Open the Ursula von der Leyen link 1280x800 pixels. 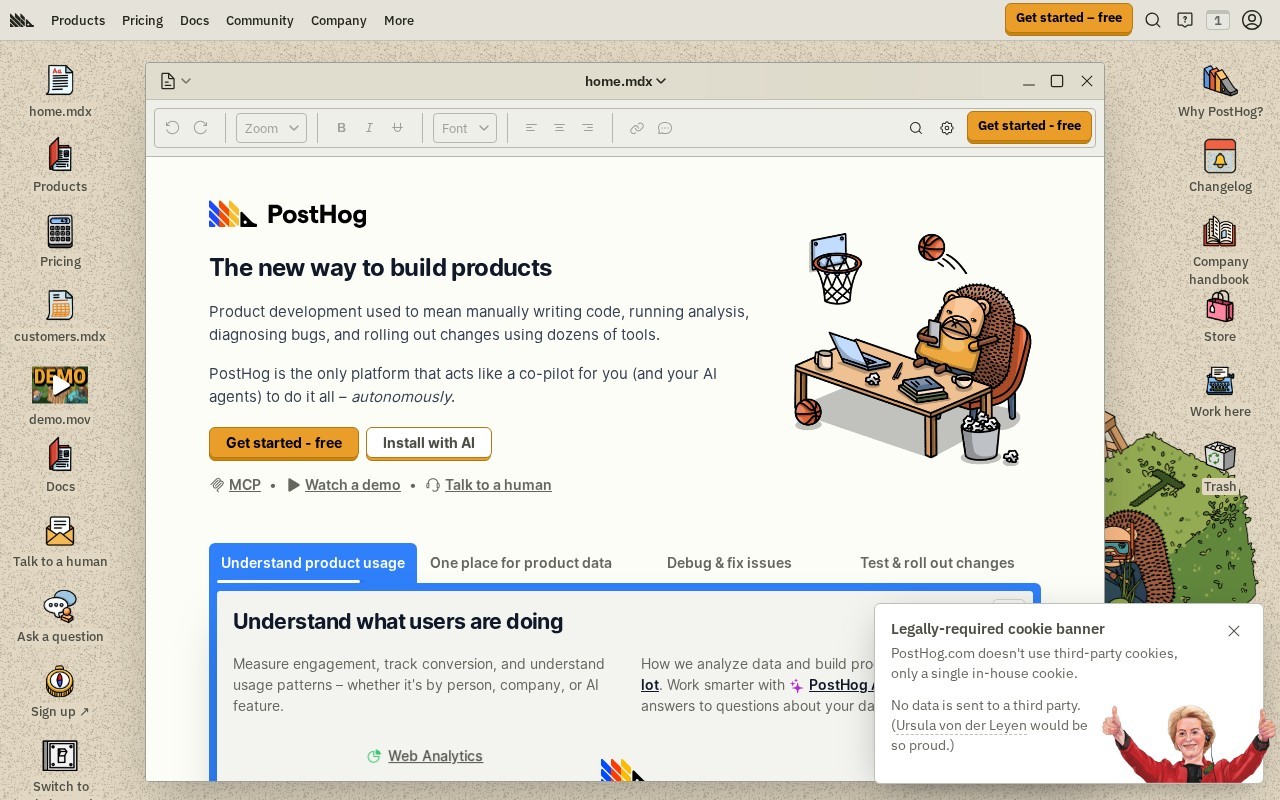pyautogui.click(x=961, y=725)
